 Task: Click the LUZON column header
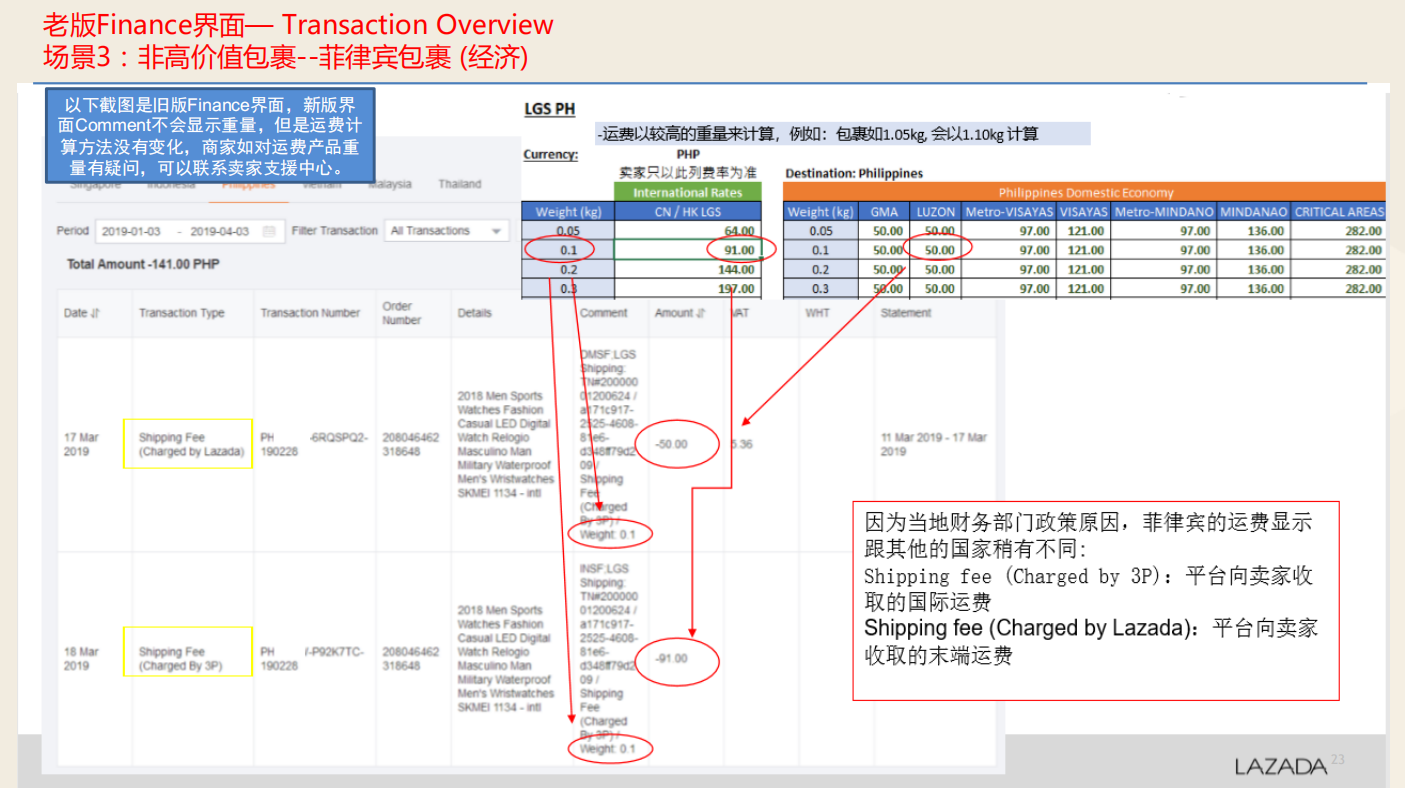click(936, 211)
